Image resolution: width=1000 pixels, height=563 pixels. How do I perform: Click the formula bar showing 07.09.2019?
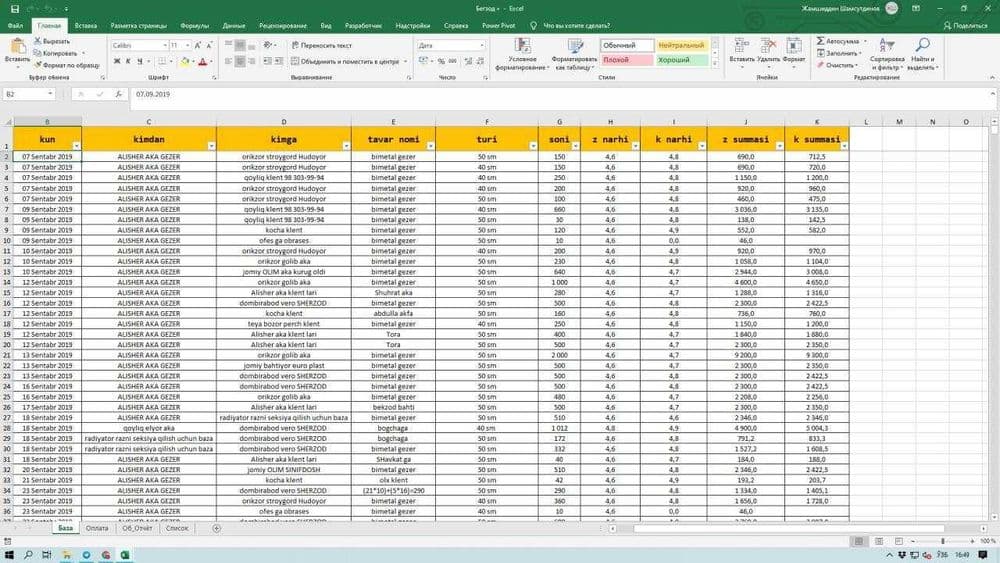(x=561, y=94)
